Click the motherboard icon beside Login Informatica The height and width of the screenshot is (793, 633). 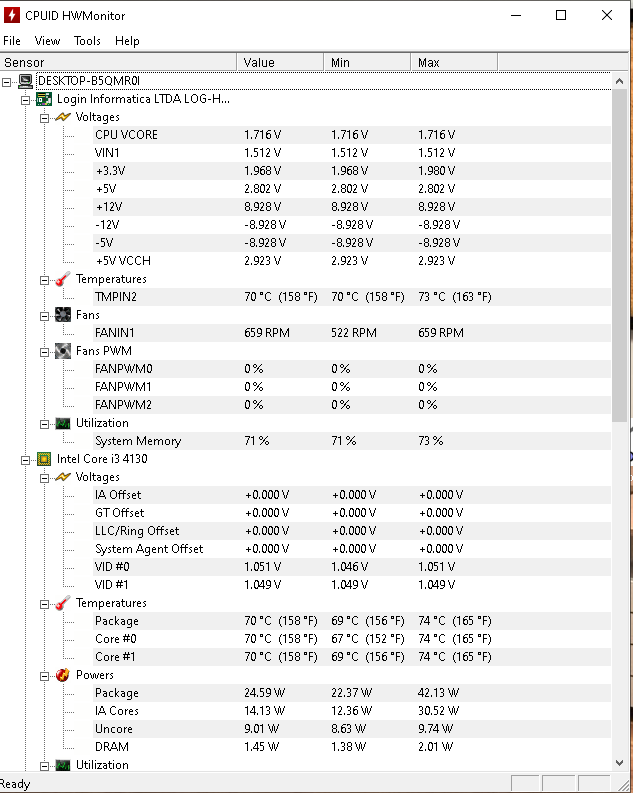[44, 99]
